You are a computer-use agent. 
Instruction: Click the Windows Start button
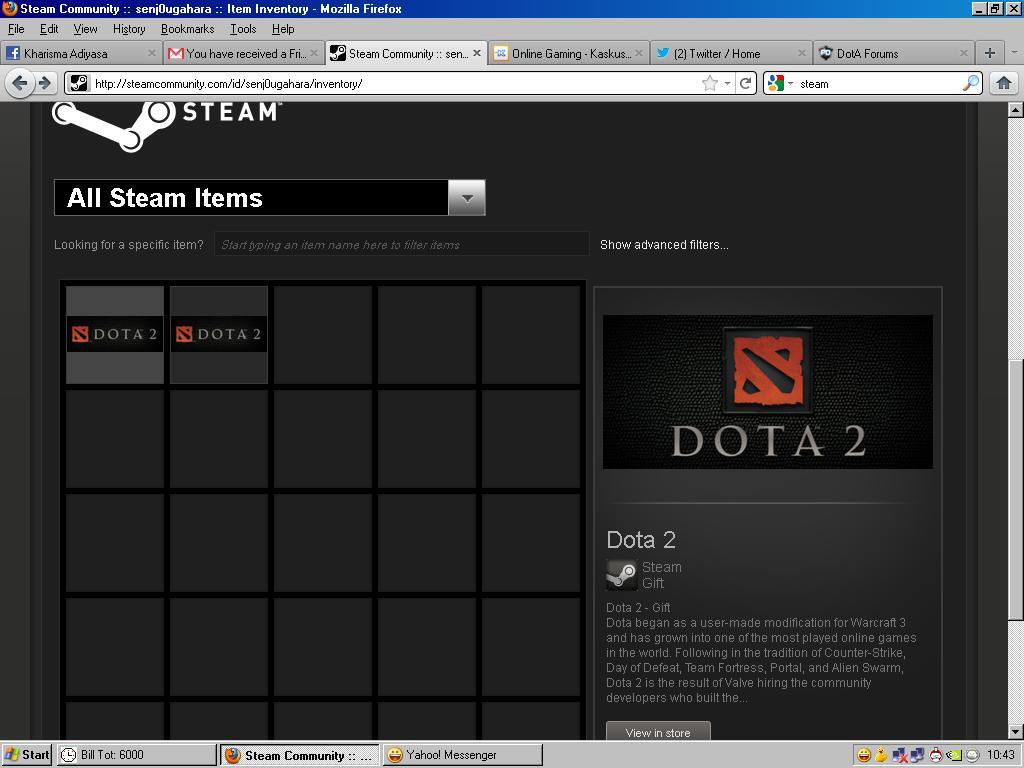pyautogui.click(x=27, y=755)
